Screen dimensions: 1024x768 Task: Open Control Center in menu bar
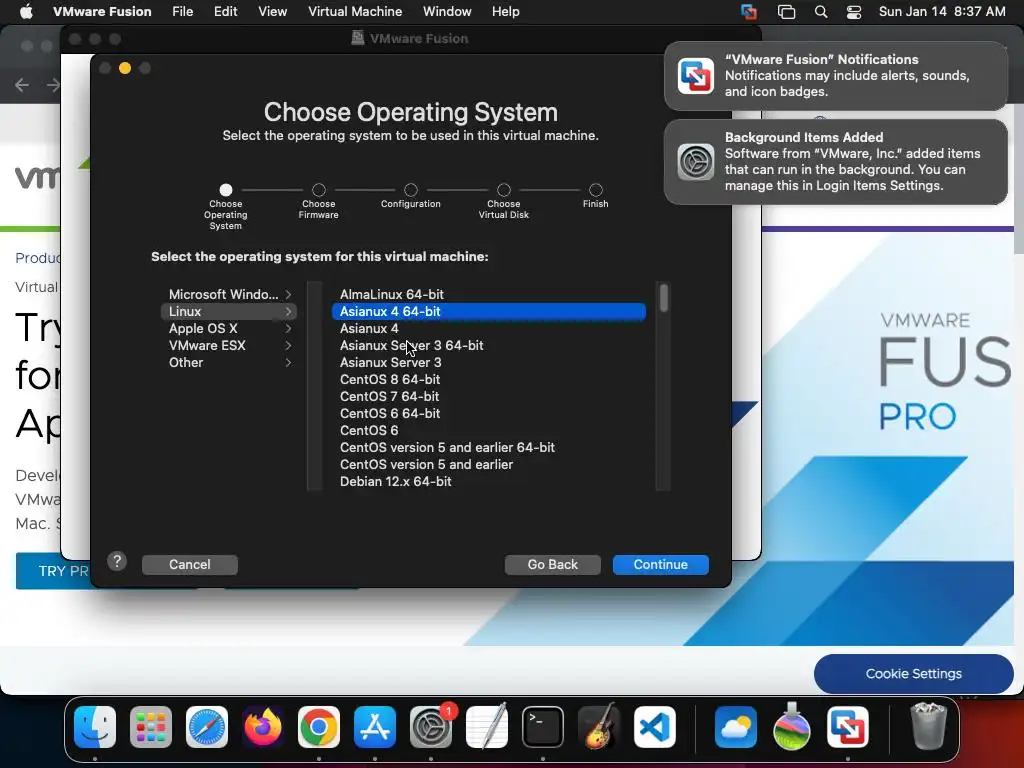[x=854, y=12]
